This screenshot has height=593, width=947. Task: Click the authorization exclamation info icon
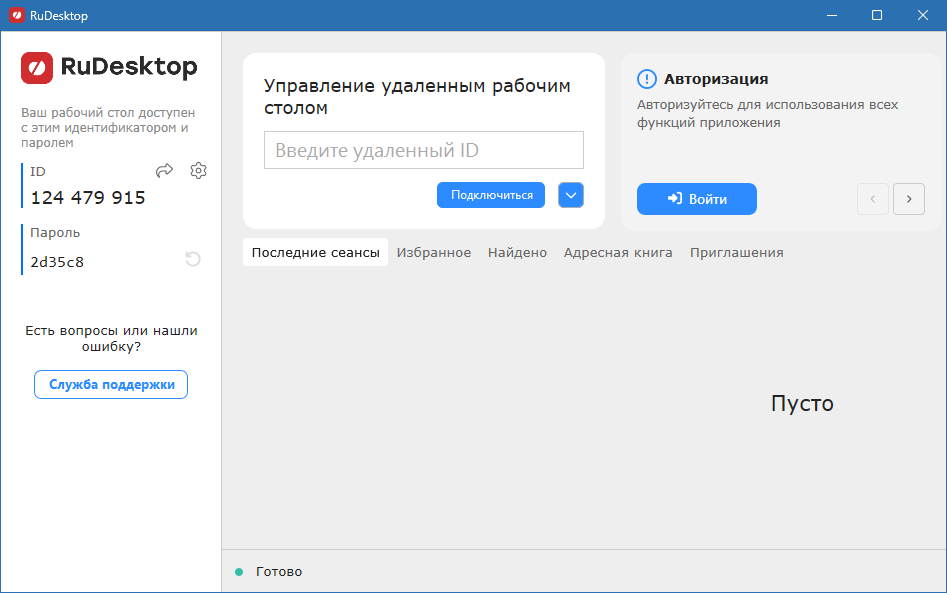(x=646, y=79)
